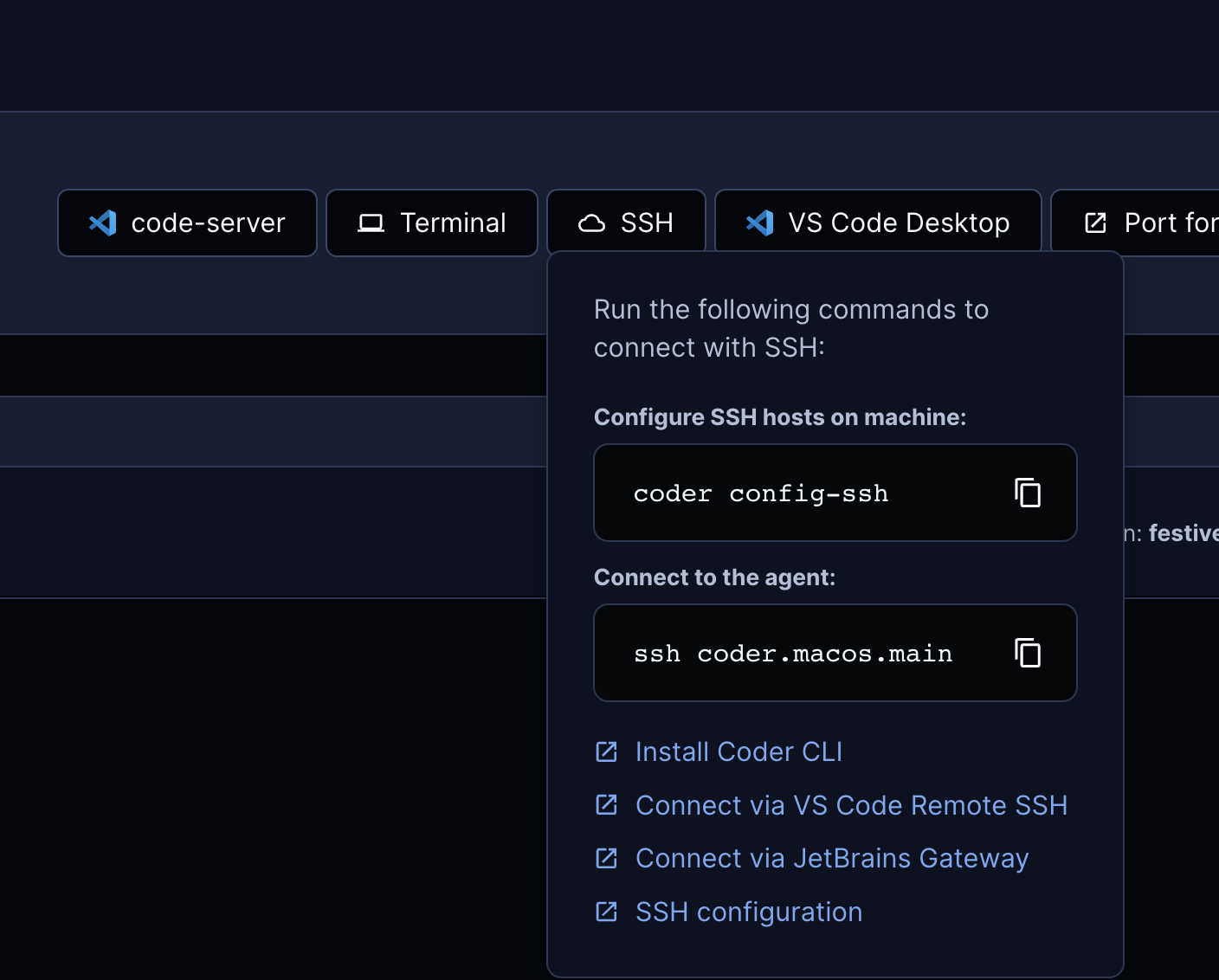This screenshot has height=980, width=1219.
Task: Click the Install Coder CLI link
Action: click(738, 751)
